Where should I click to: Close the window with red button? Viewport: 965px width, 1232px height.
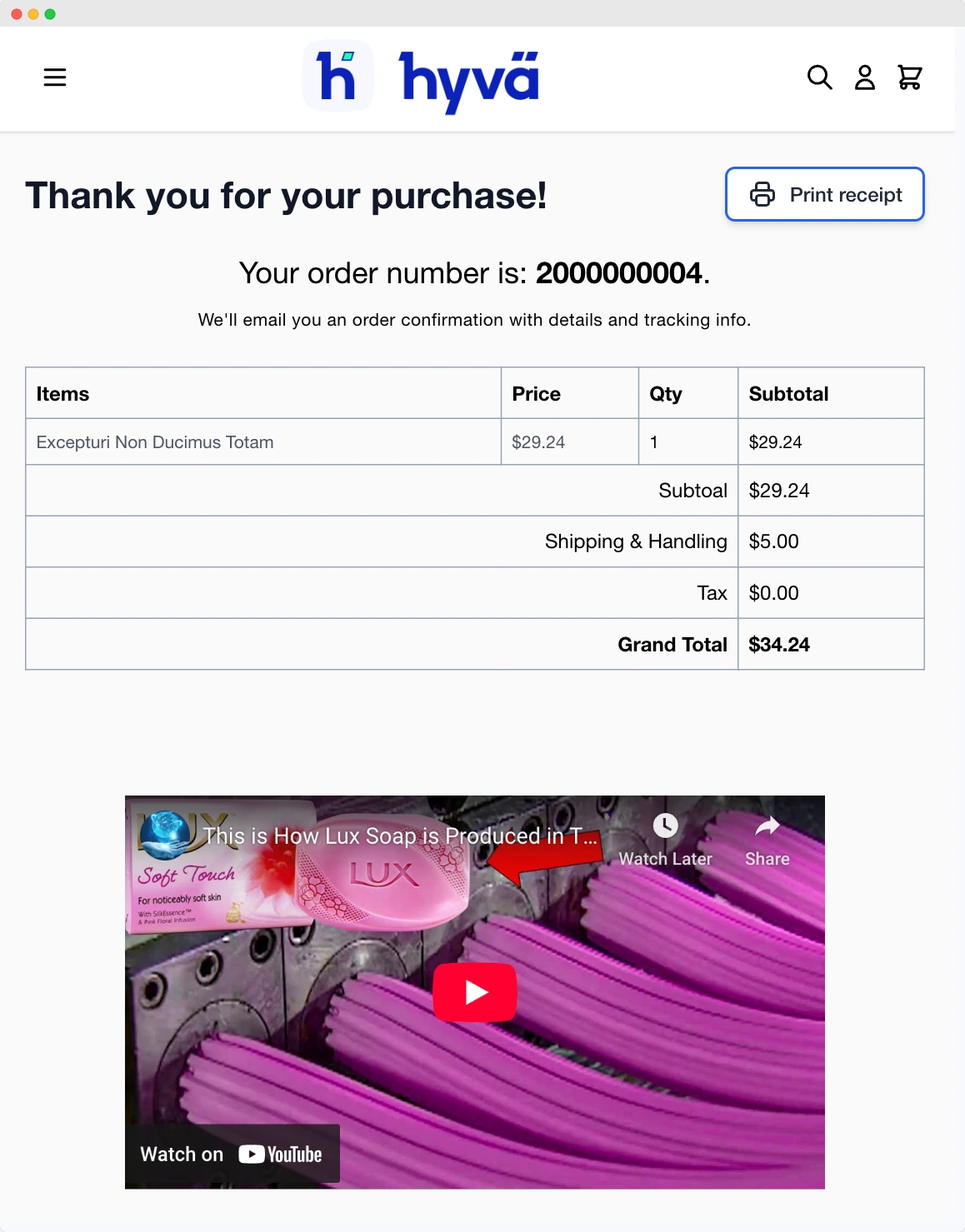(17, 14)
